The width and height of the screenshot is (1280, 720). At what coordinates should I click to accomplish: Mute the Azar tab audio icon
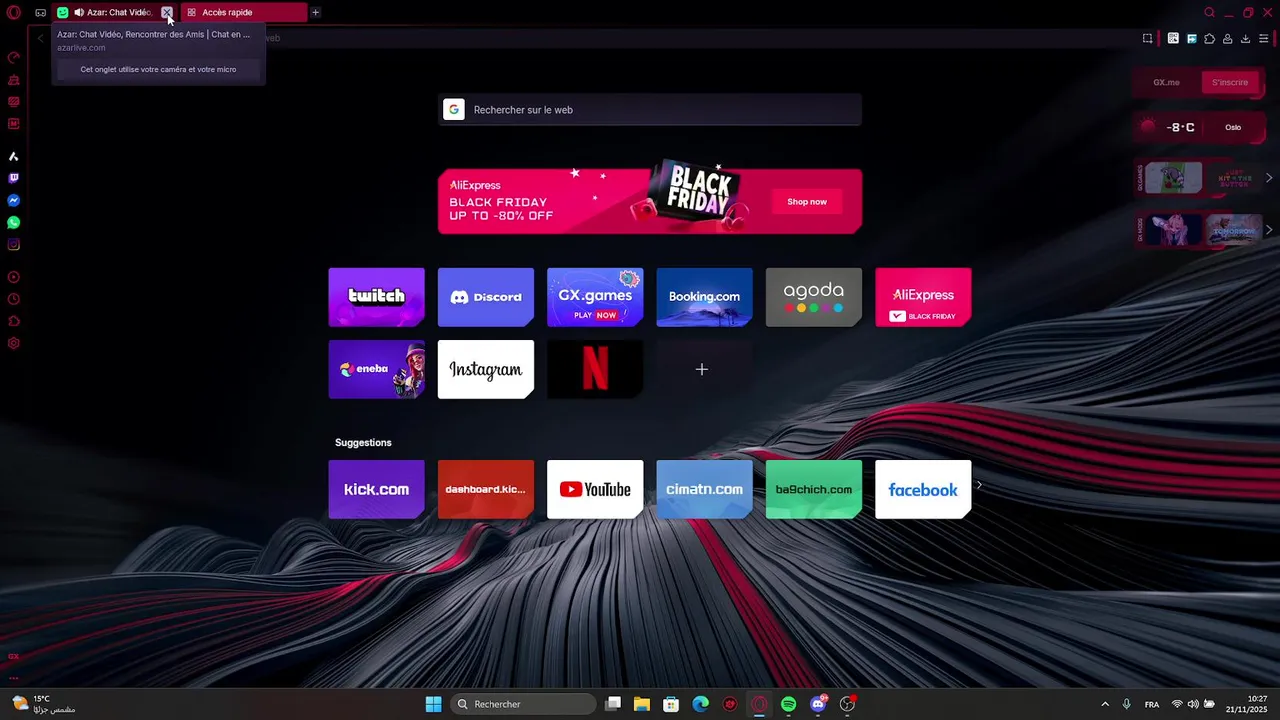(79, 13)
